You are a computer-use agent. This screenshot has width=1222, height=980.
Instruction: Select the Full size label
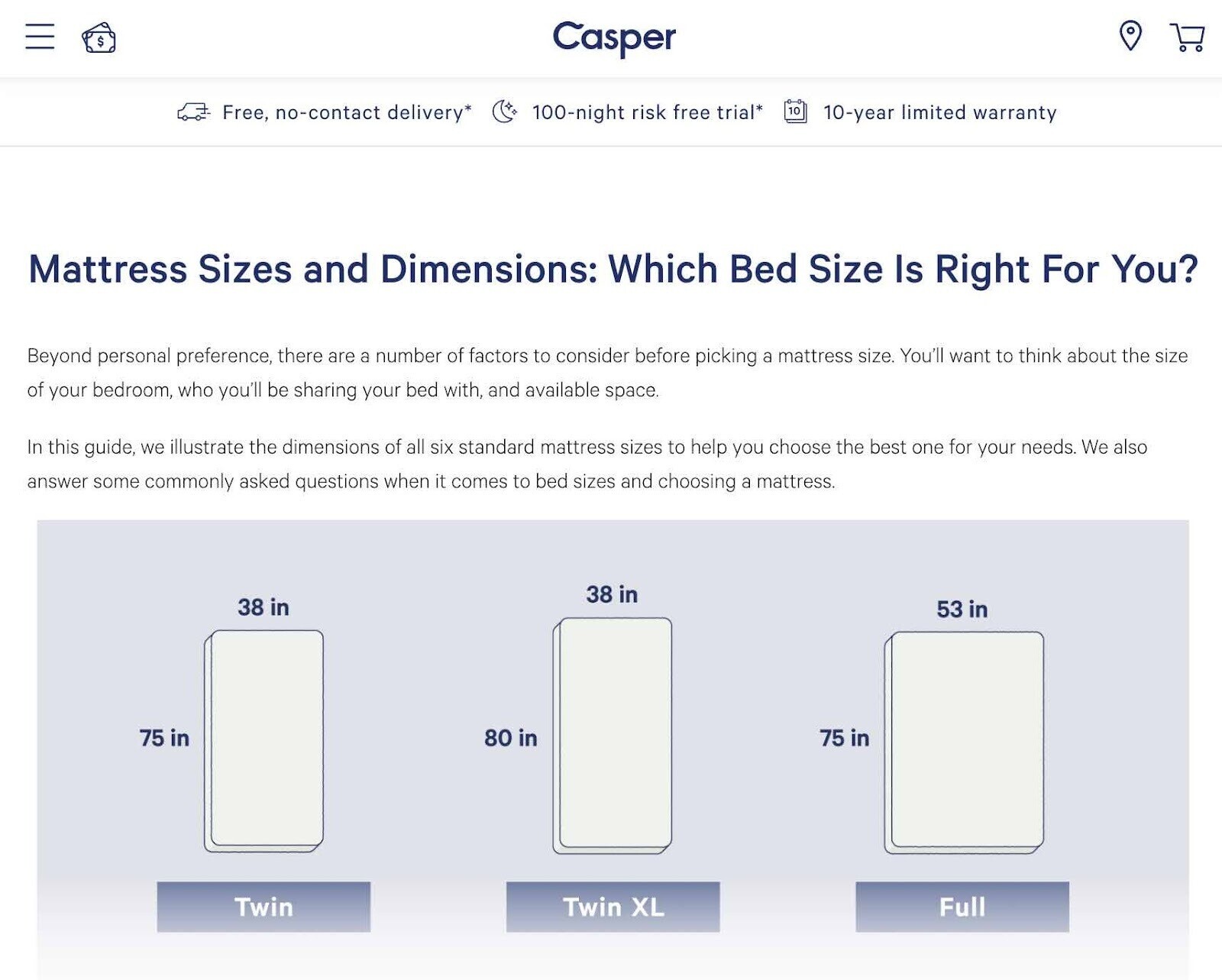[962, 907]
